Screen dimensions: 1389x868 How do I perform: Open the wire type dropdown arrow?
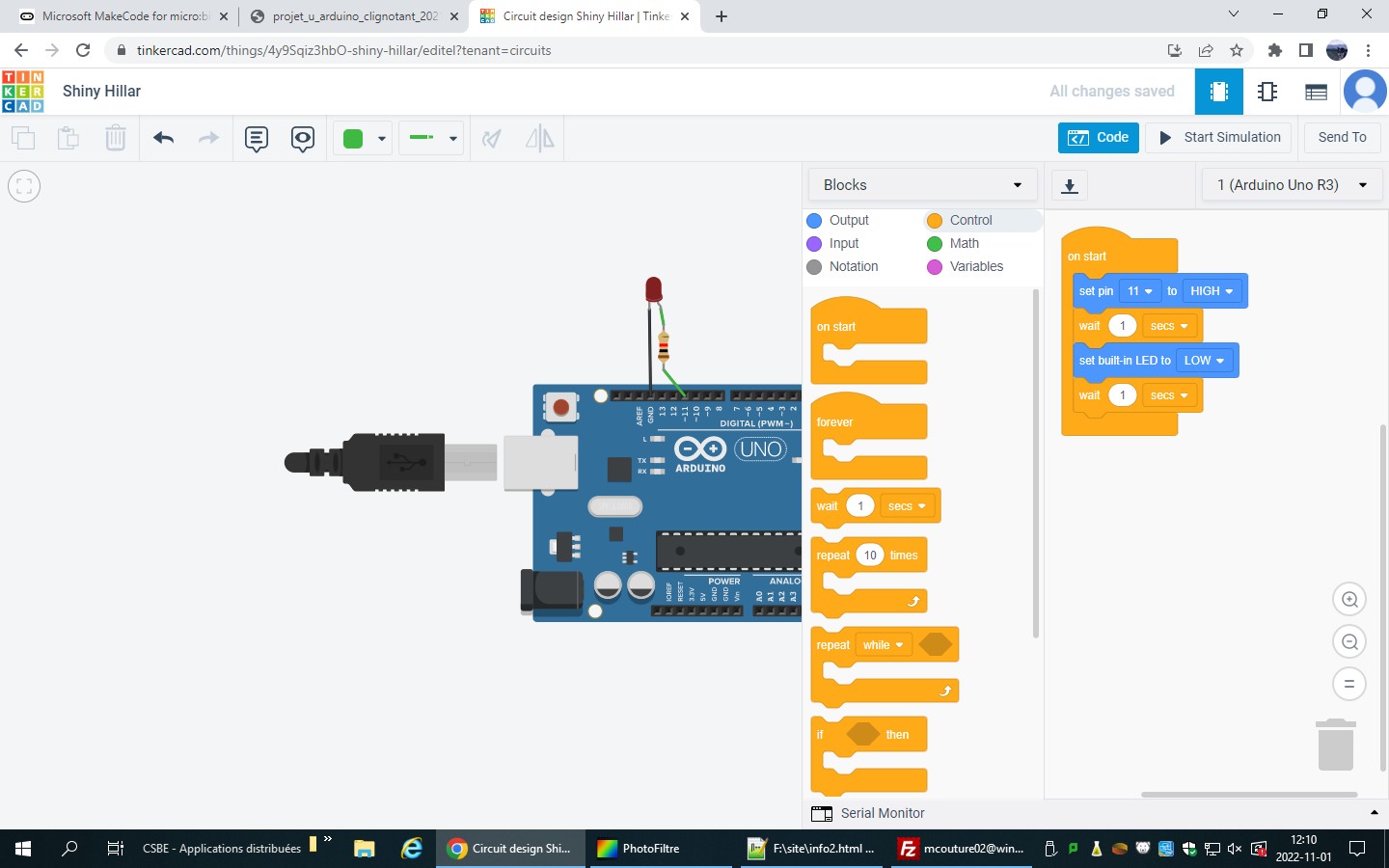[453, 139]
